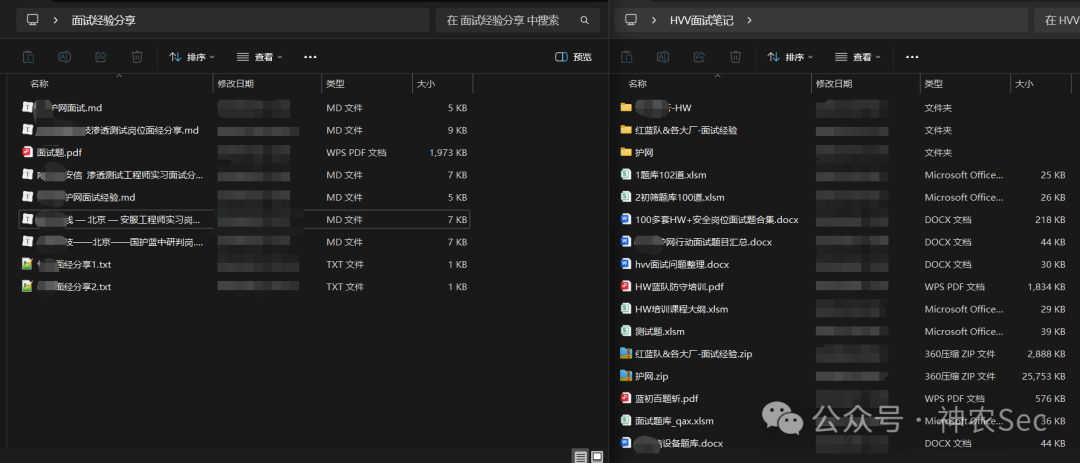Click the computer icon in right address bar
1080x463 pixels.
631,20
